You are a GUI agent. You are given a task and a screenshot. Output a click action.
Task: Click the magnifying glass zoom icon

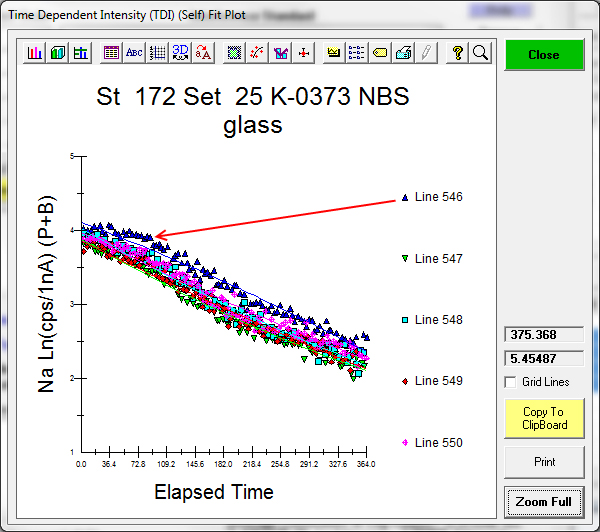480,53
